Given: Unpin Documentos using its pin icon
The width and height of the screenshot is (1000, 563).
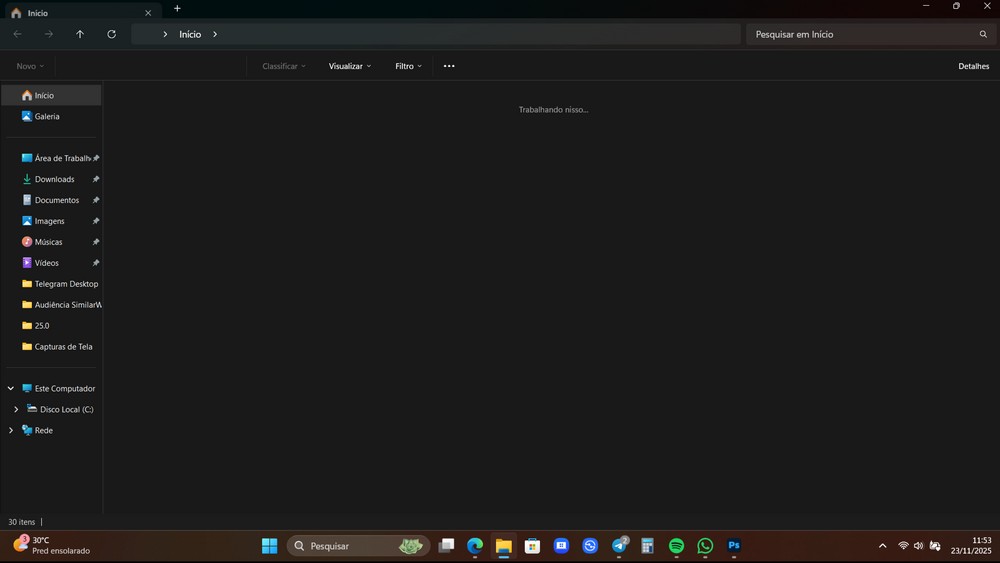Looking at the screenshot, I should pyautogui.click(x=96, y=200).
